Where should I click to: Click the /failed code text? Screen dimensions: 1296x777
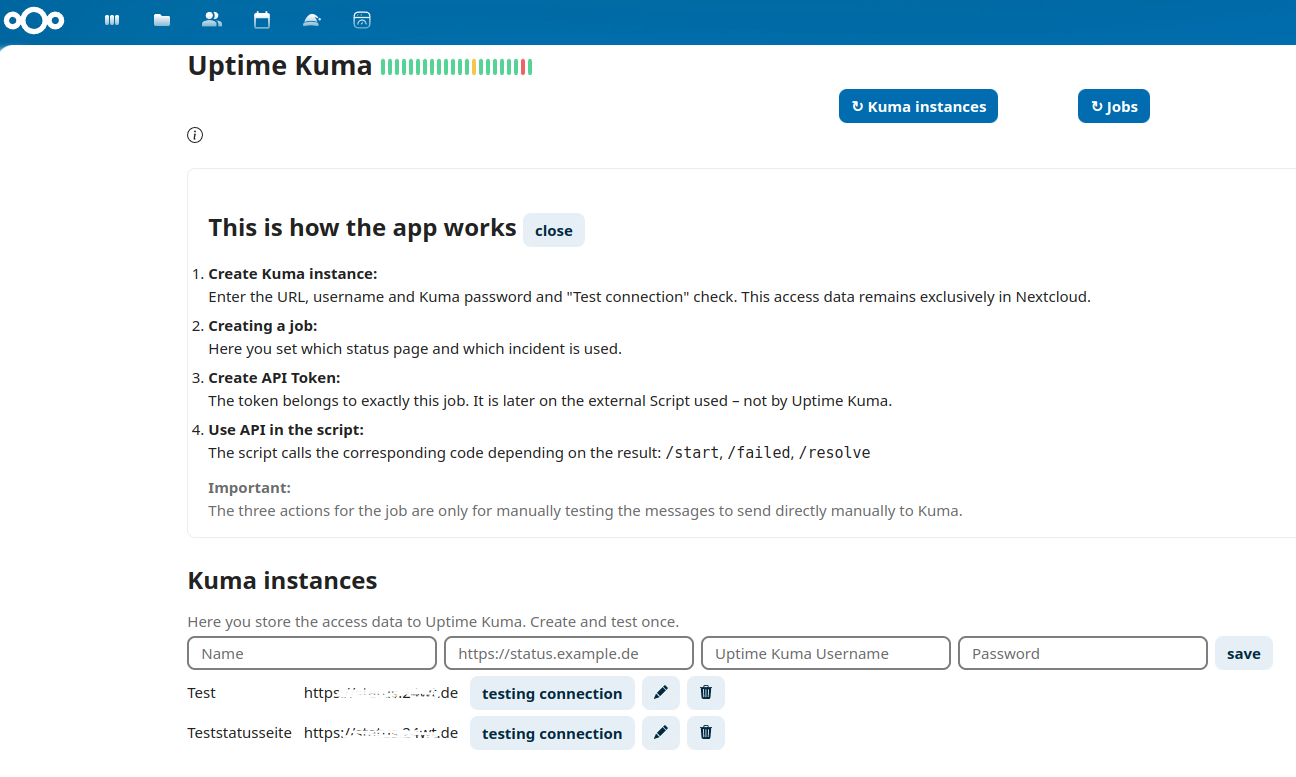(759, 453)
